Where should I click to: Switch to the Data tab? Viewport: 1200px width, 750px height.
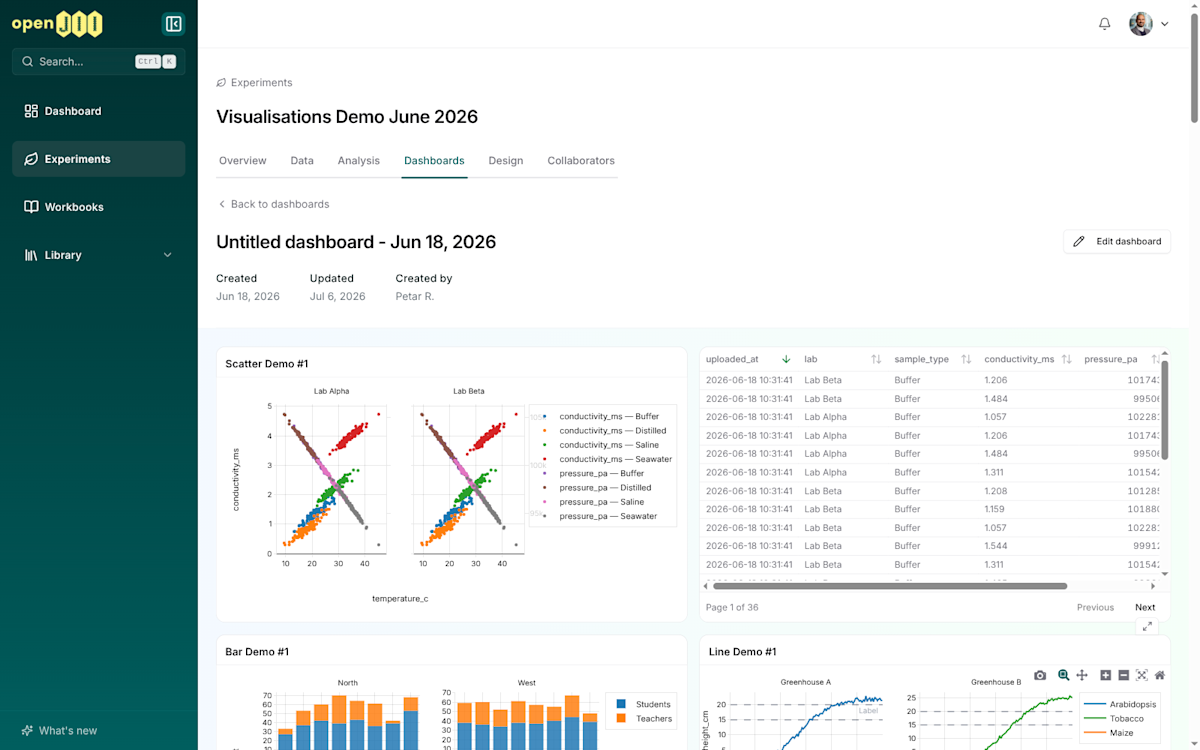click(302, 161)
